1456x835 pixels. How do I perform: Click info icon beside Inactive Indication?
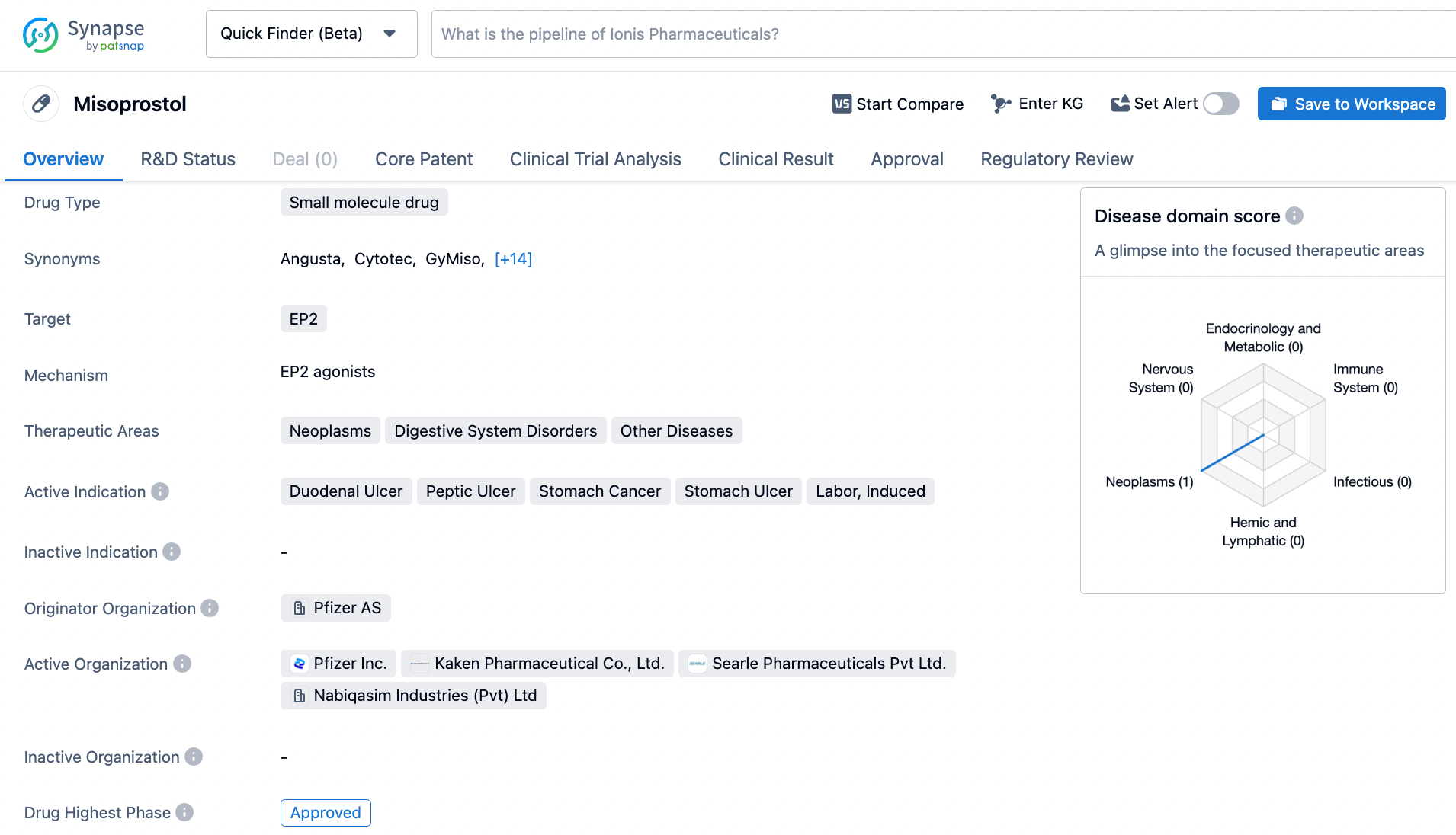(x=172, y=552)
